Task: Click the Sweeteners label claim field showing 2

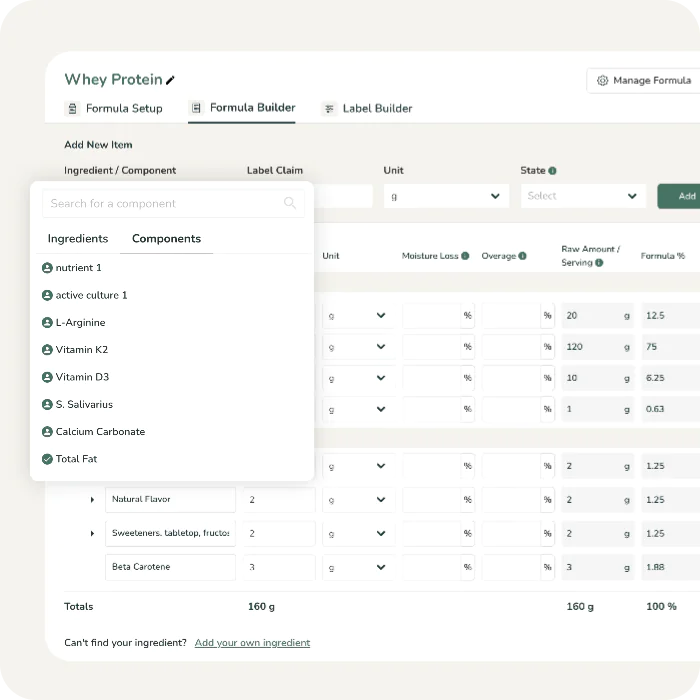Action: click(279, 533)
